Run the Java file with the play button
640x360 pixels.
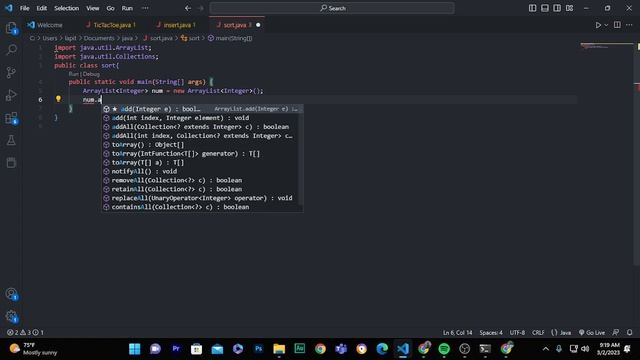pos(598,25)
